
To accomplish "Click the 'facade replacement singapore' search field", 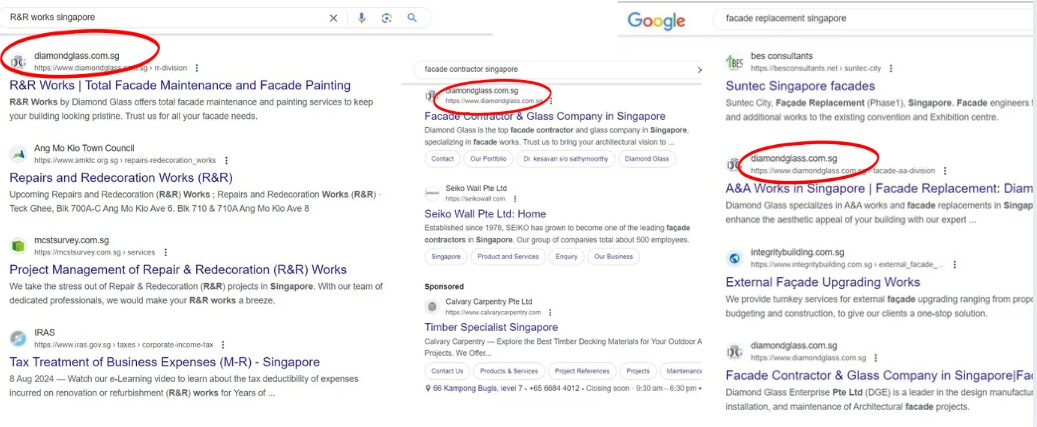I will [860, 18].
